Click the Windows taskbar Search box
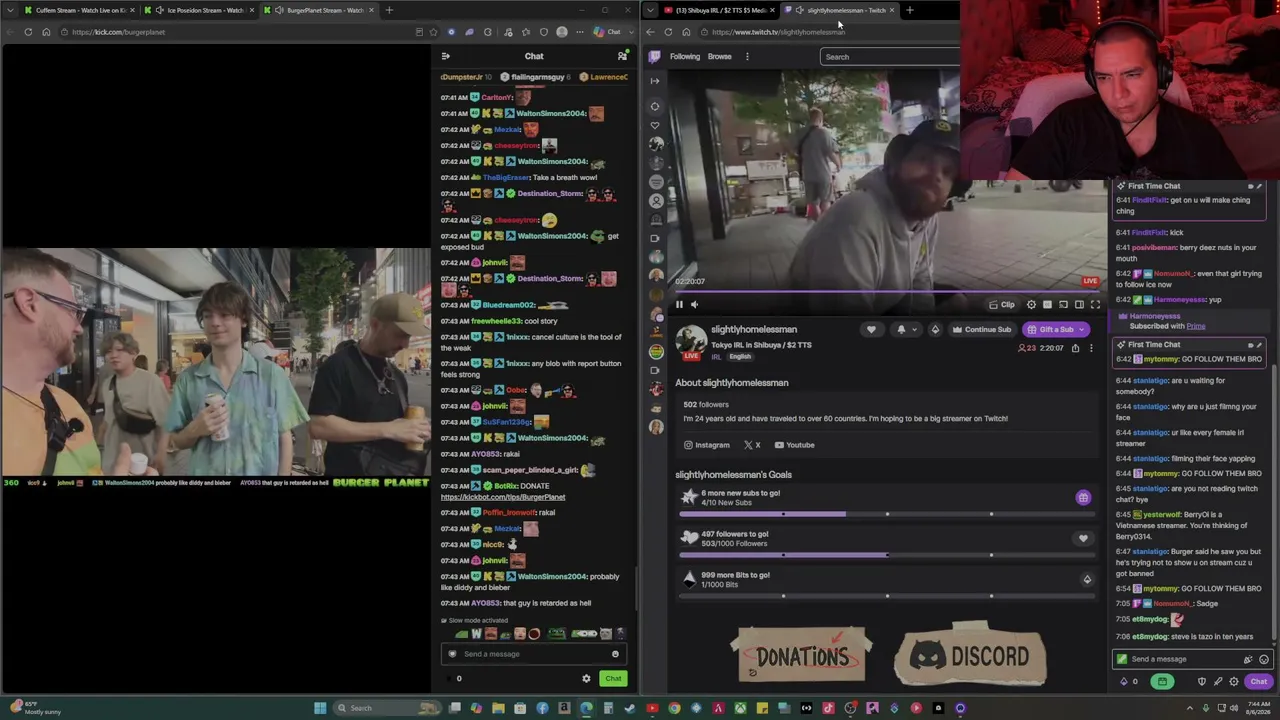1280x720 pixels. coord(387,708)
